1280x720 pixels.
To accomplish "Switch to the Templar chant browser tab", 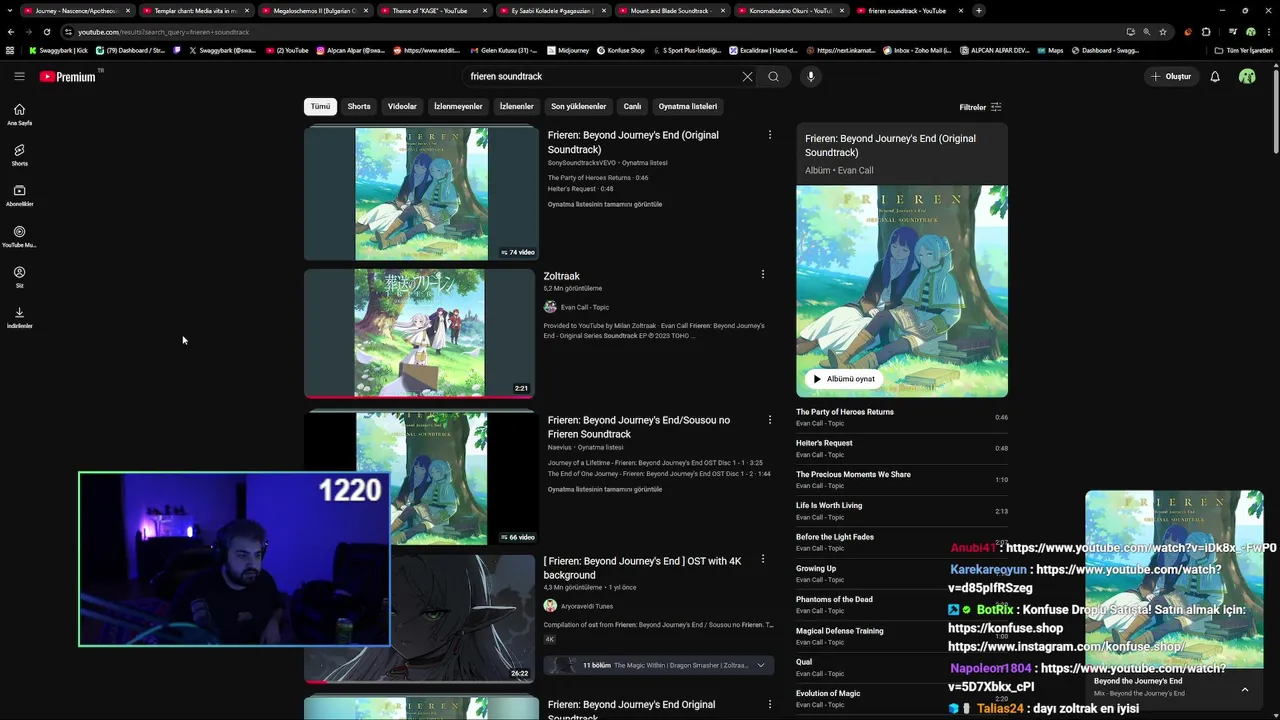I will [x=195, y=10].
